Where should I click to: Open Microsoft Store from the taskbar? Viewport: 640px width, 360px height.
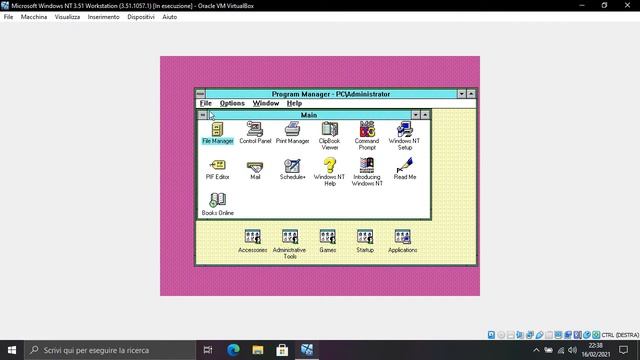(282, 350)
